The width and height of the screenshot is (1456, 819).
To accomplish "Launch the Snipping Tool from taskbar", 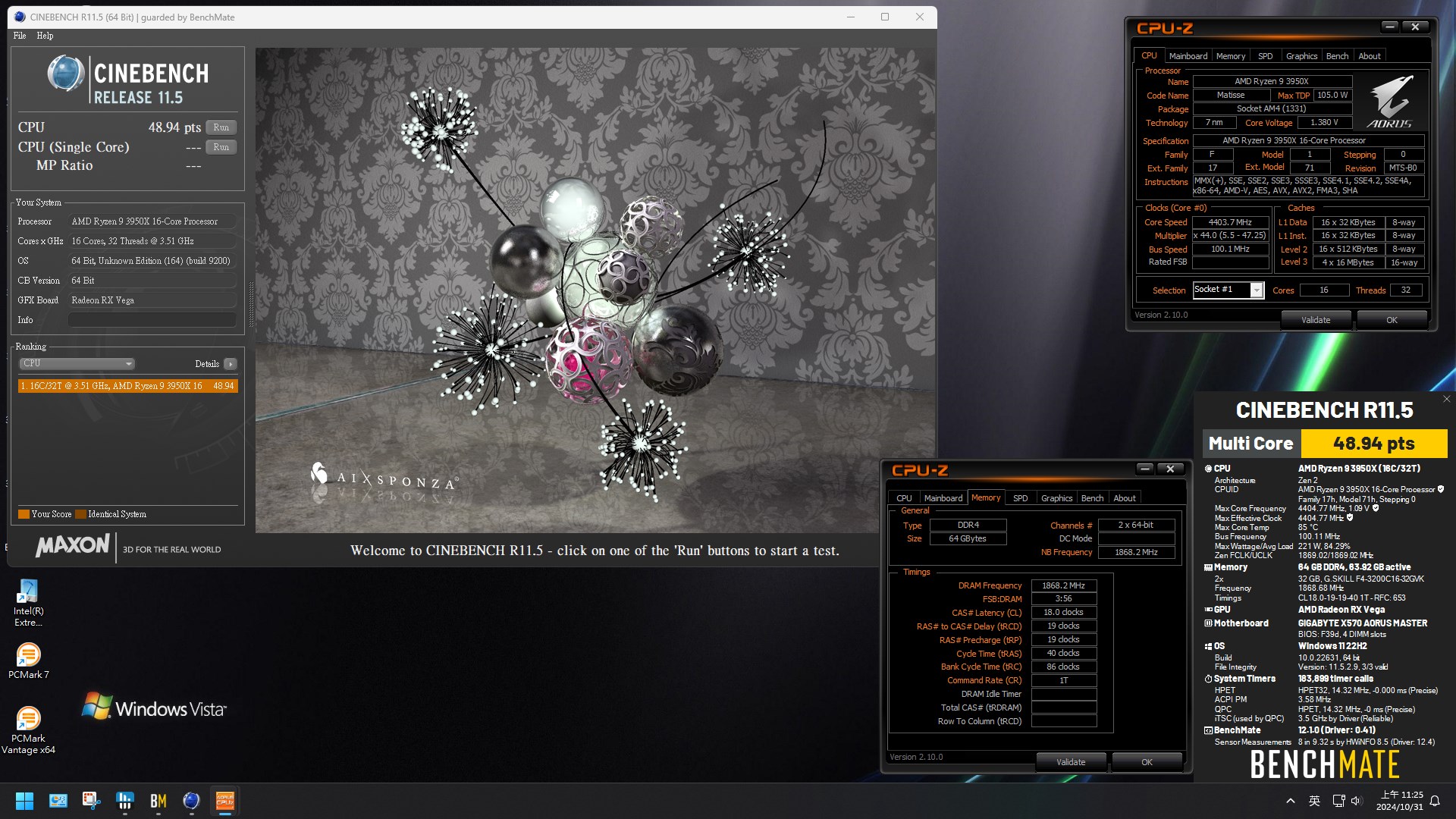I will tap(91, 801).
